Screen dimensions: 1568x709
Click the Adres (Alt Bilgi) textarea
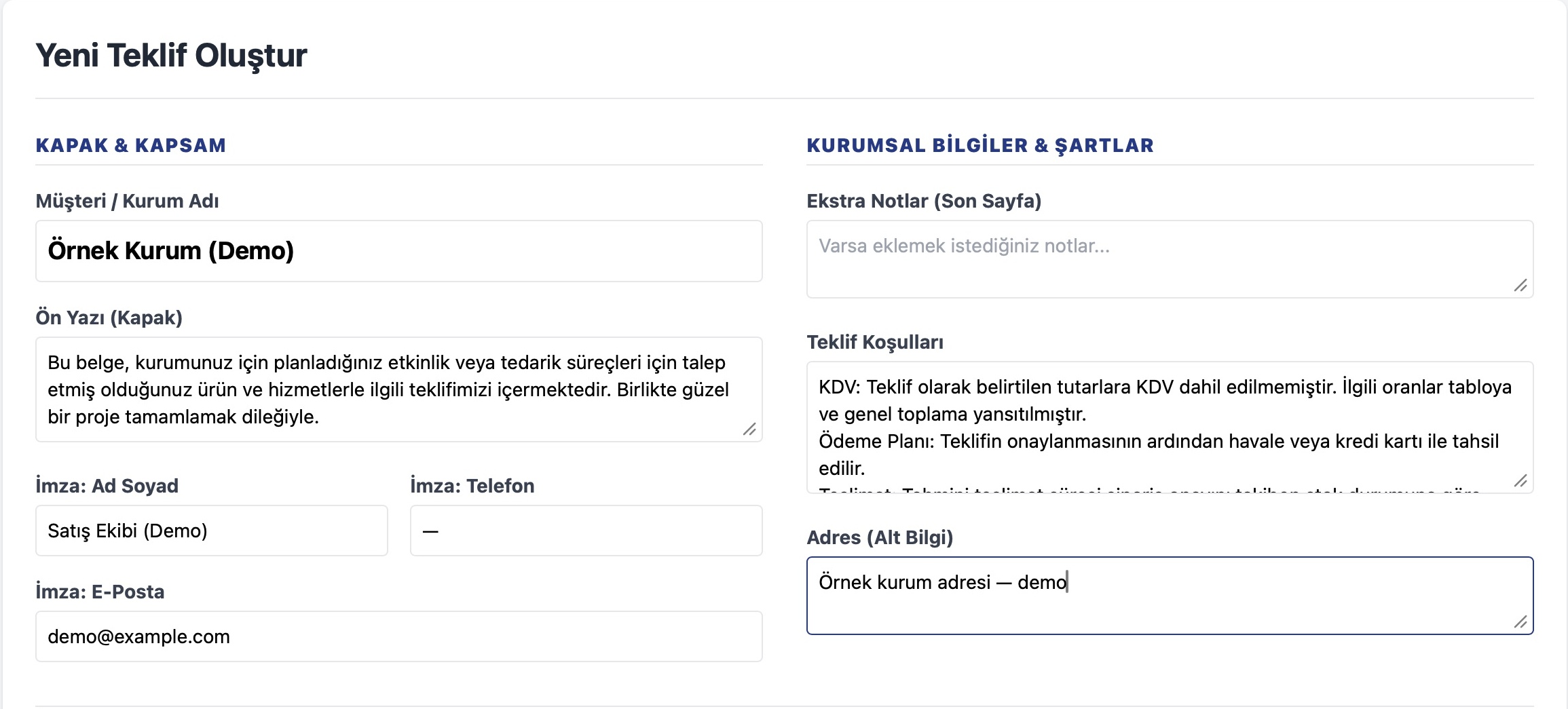pyautogui.click(x=1170, y=596)
